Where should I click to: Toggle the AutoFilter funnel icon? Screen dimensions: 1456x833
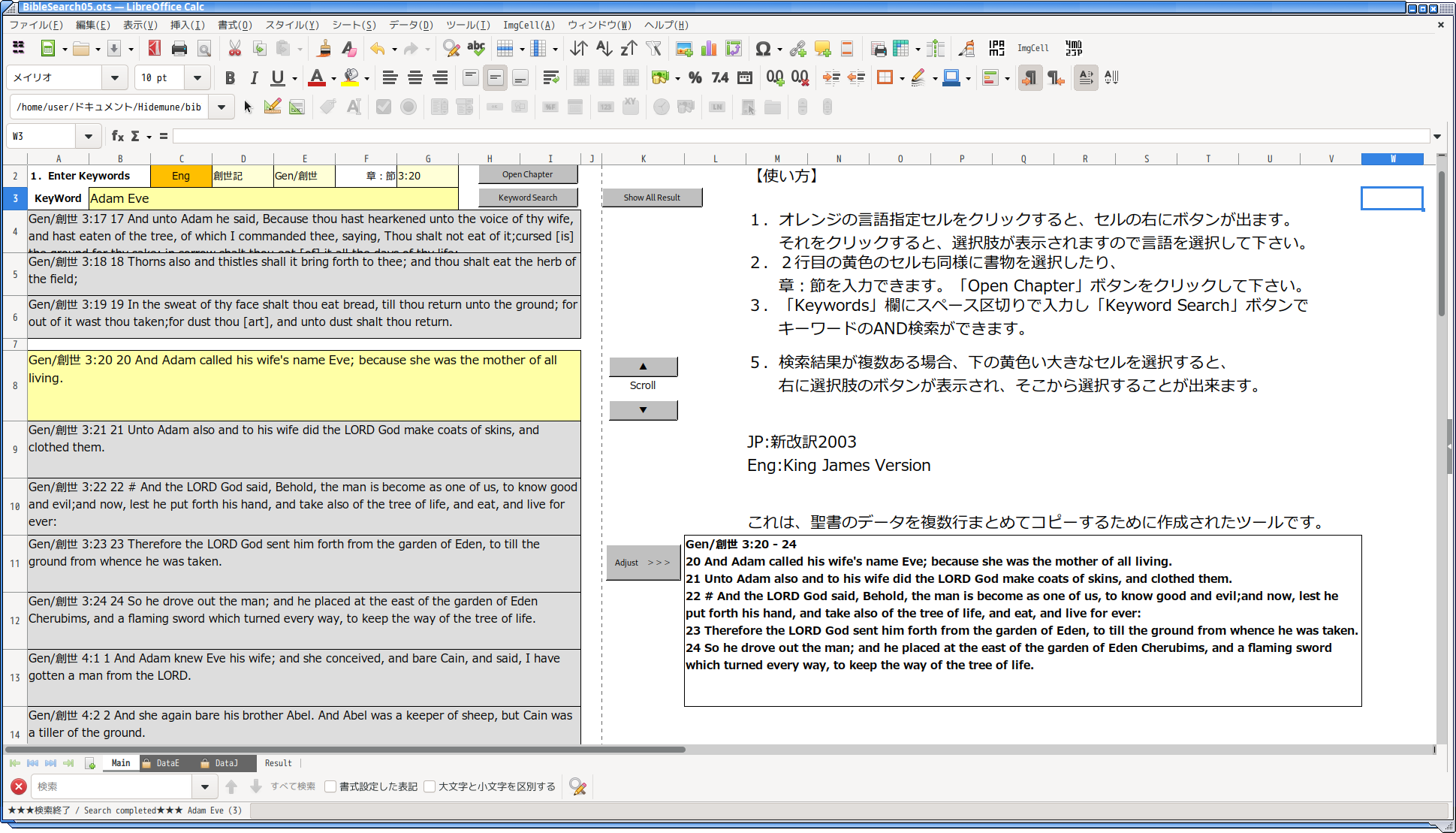653,49
